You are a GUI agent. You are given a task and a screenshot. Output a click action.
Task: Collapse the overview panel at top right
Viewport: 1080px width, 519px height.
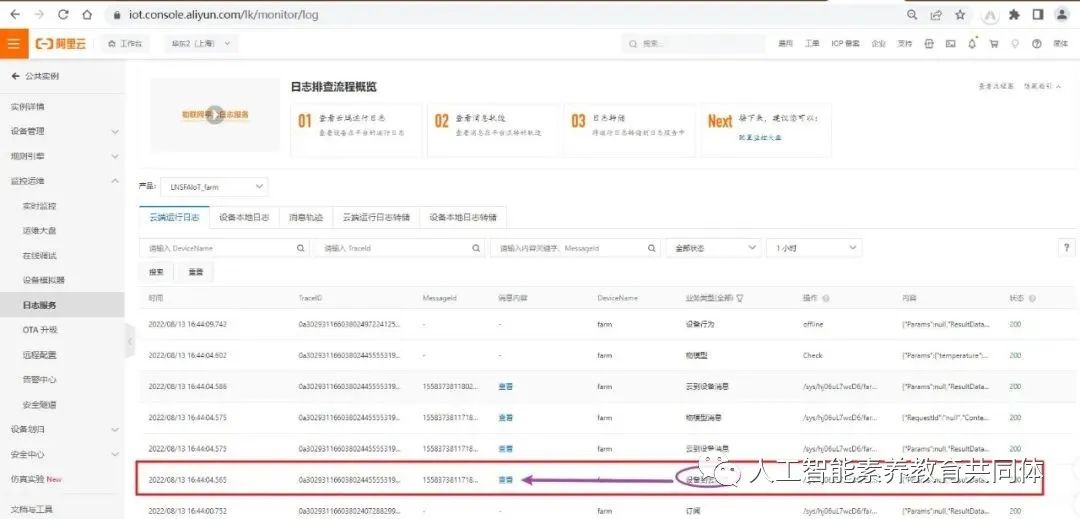tap(1043, 87)
